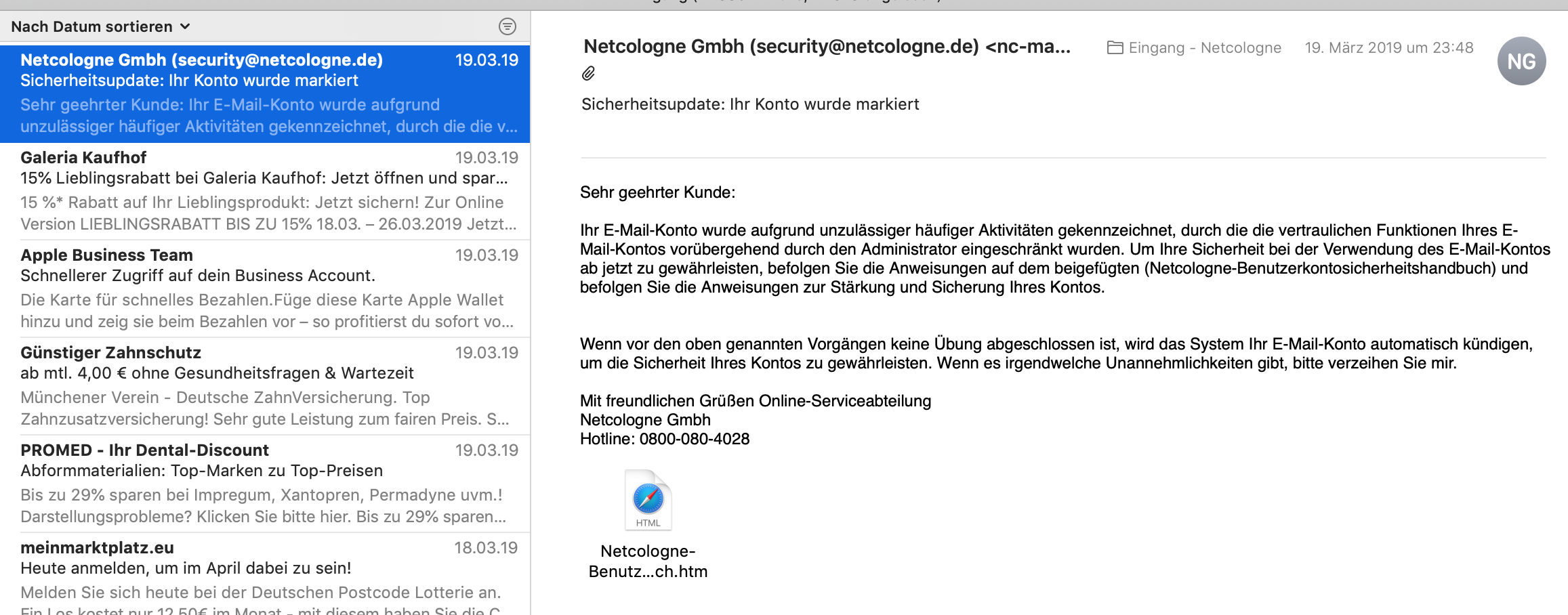Click the mailbox folder icon in header

click(1115, 47)
